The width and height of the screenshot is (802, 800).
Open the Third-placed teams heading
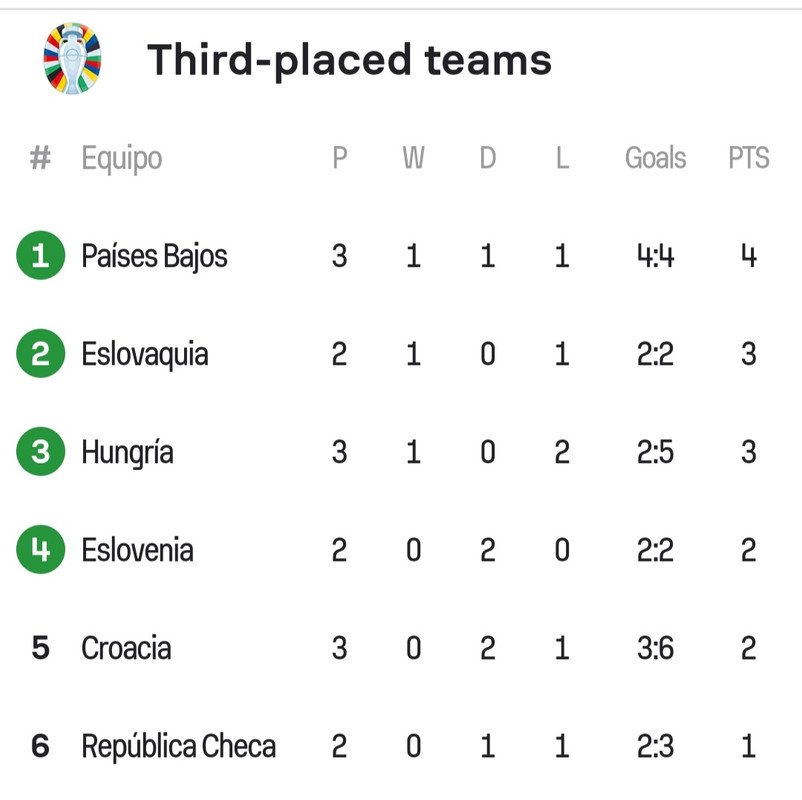[x=349, y=60]
